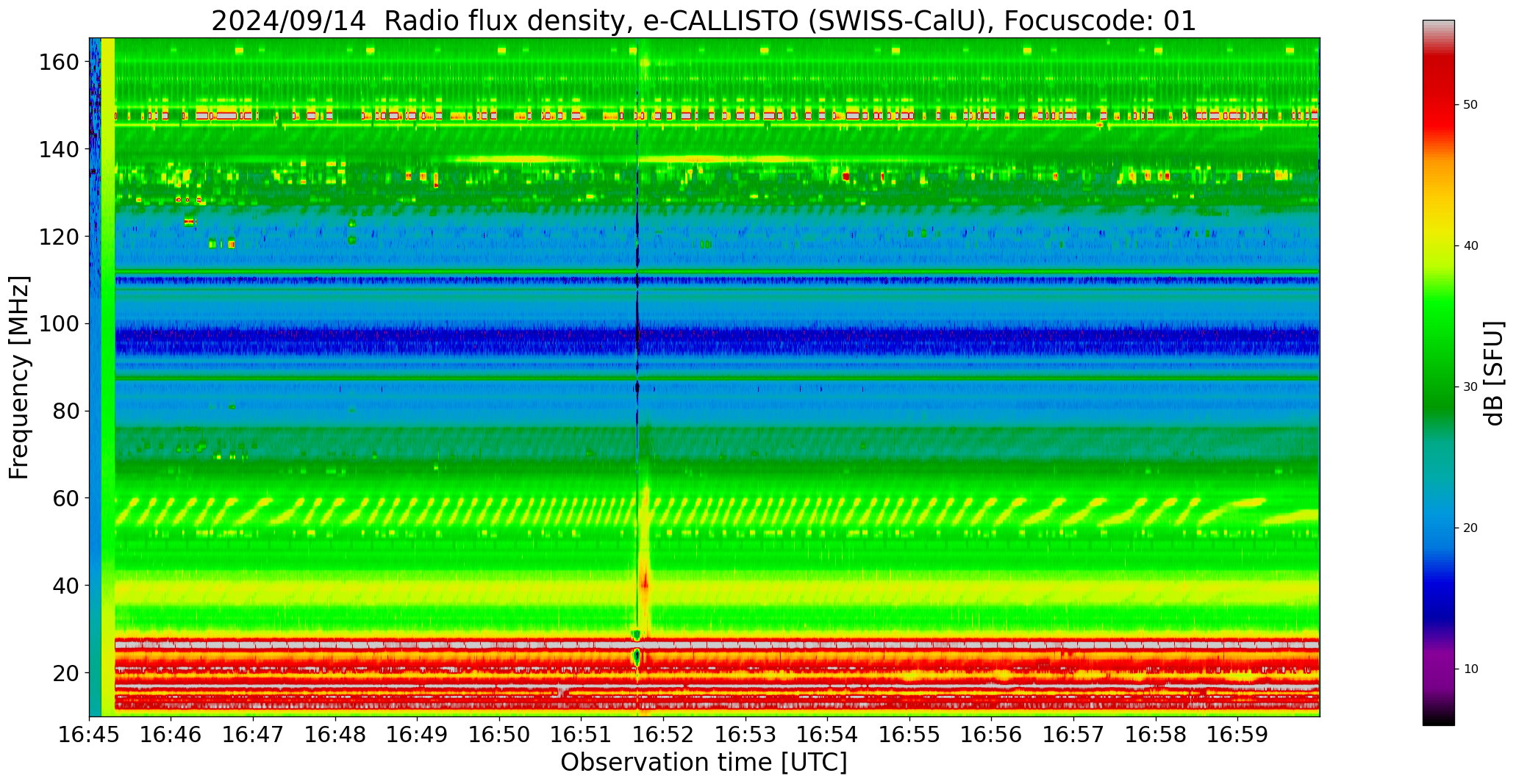Click the plot title text
Screen dimensions: 1516x784
click(x=704, y=21)
